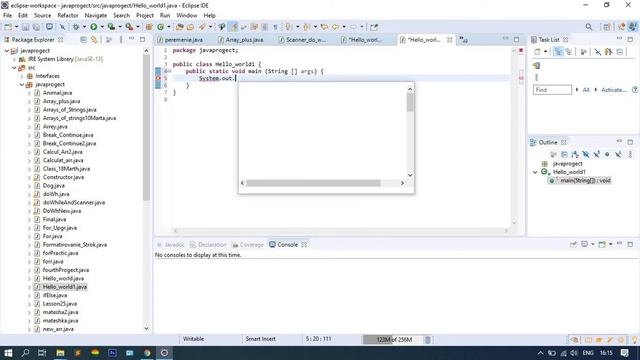The height and width of the screenshot is (360, 640).
Task: Open the File menu
Action: click(x=7, y=15)
